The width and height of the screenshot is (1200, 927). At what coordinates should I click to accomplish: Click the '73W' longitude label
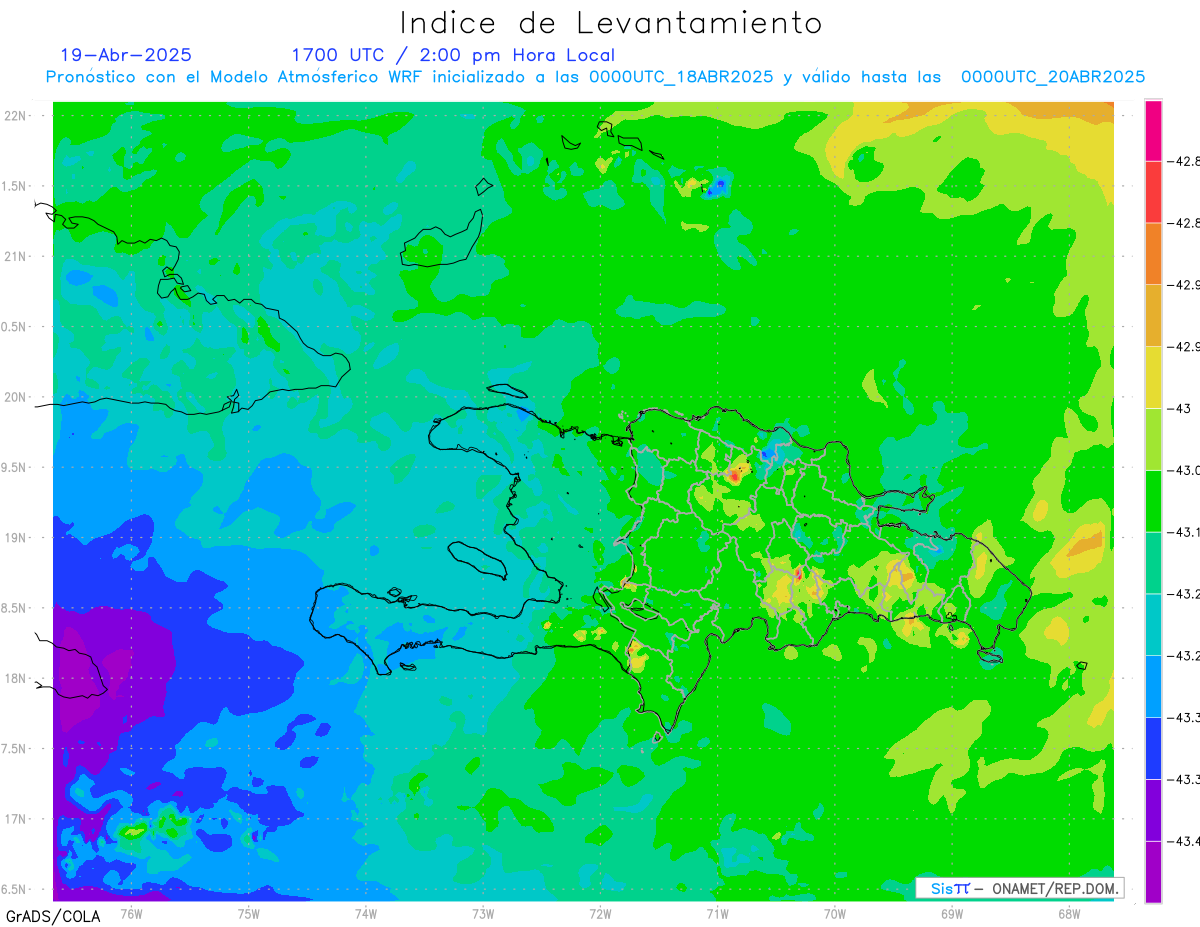[483, 913]
